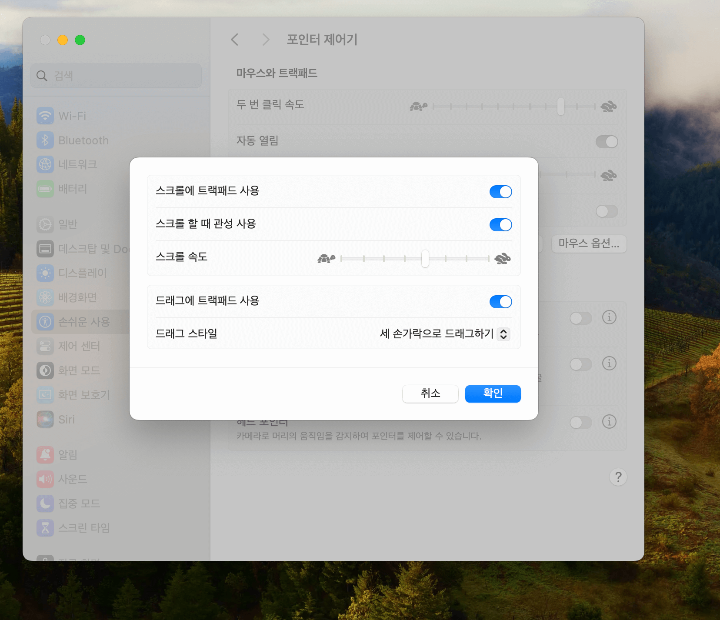Toggle 스크롤 할 때 관성 사용 switch

[x=501, y=225]
